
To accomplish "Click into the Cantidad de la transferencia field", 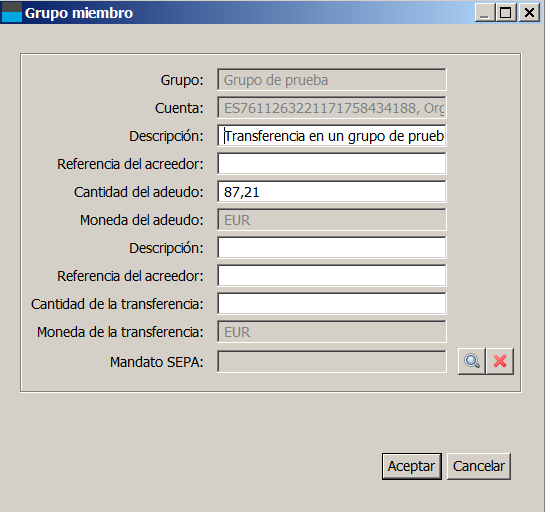I will point(332,303).
